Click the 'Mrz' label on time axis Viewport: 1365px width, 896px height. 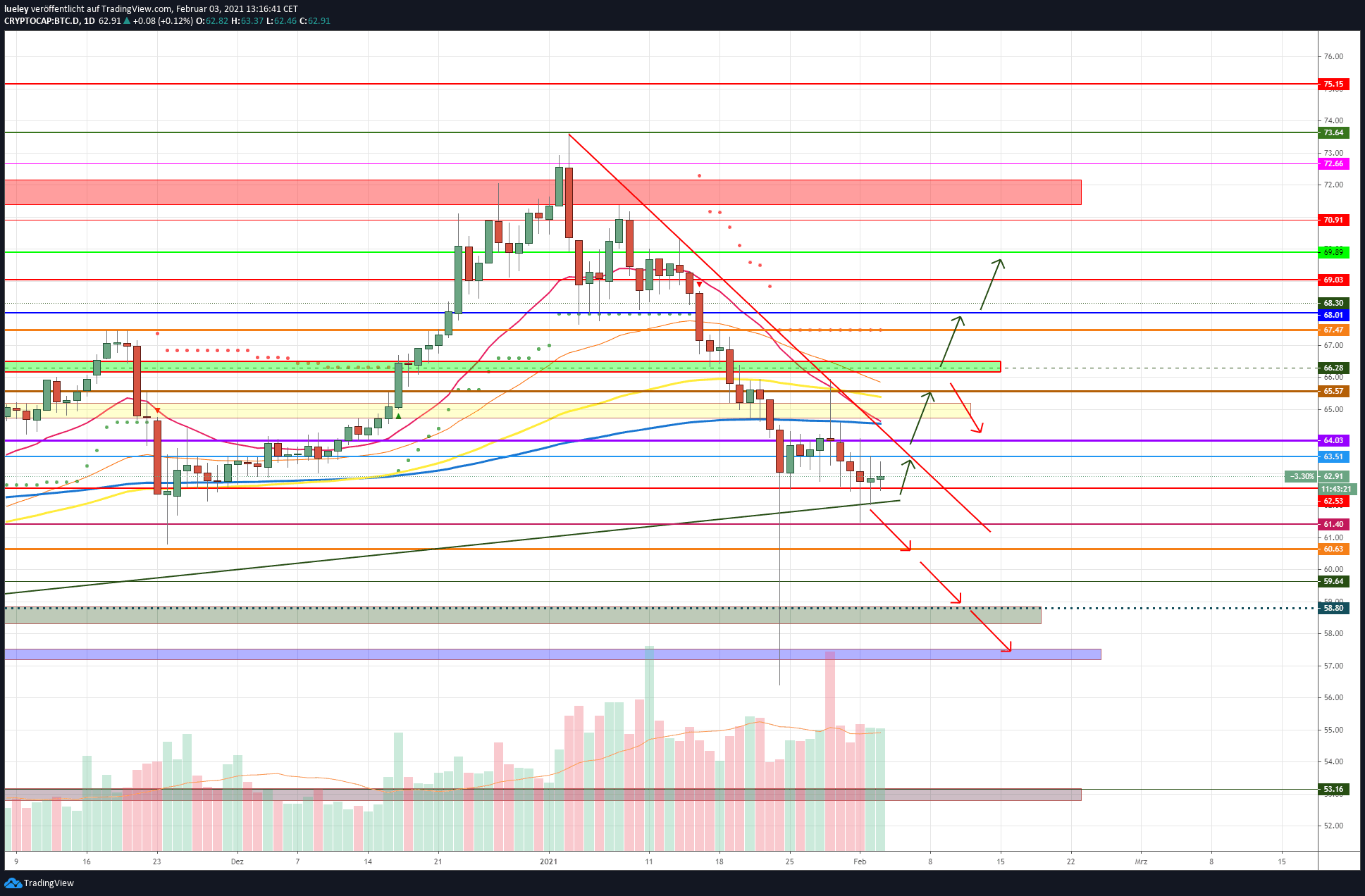[1141, 861]
